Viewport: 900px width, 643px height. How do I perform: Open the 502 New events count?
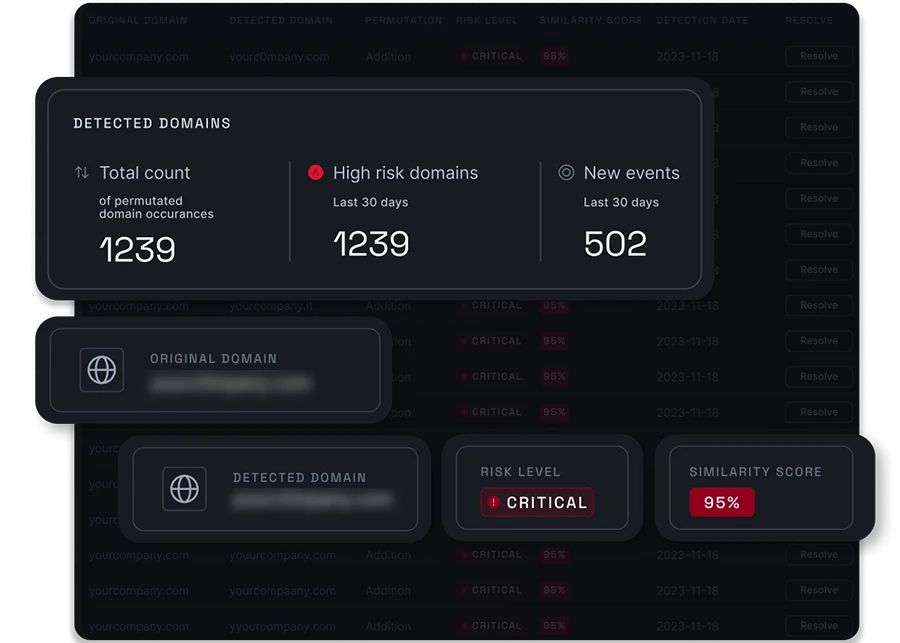click(615, 244)
